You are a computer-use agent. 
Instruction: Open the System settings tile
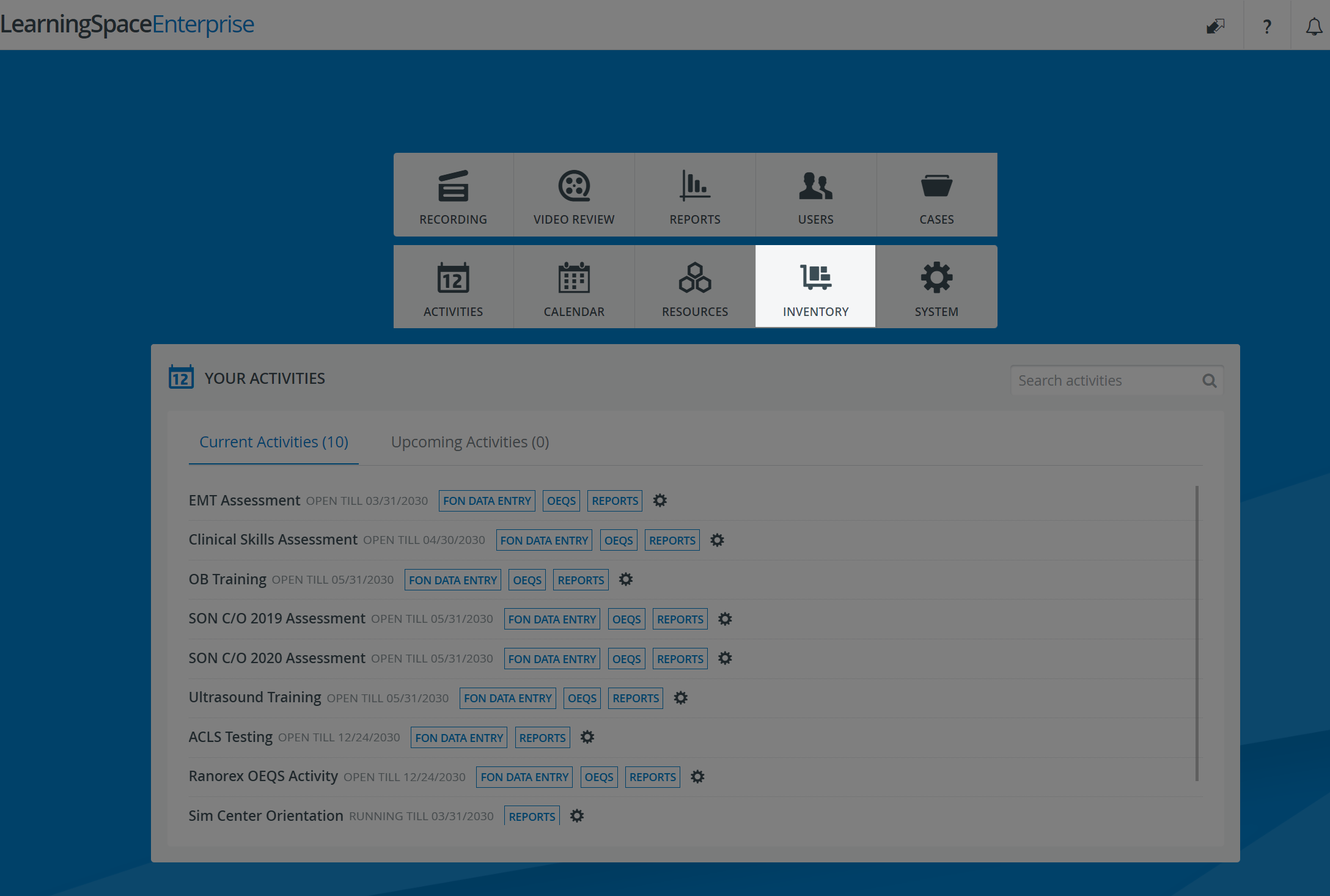(936, 286)
